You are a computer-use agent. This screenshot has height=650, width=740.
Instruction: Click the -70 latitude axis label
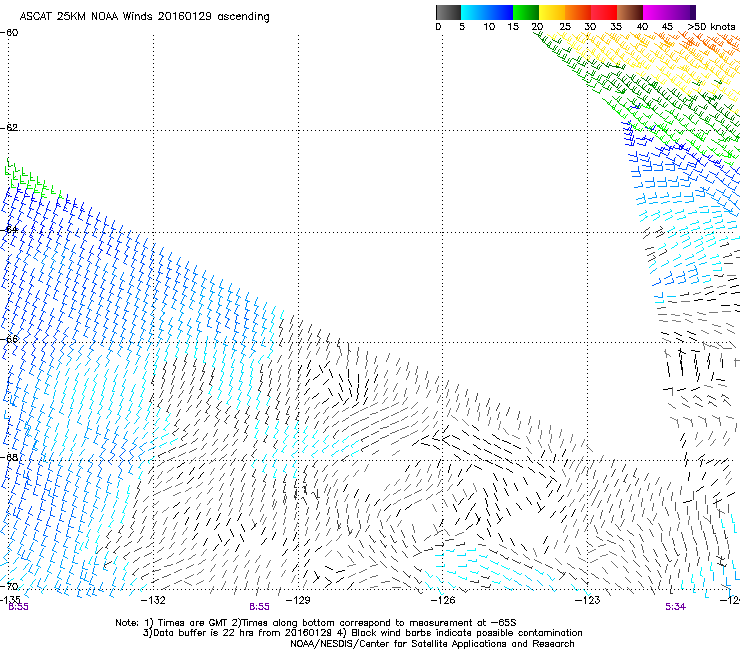[9, 586]
